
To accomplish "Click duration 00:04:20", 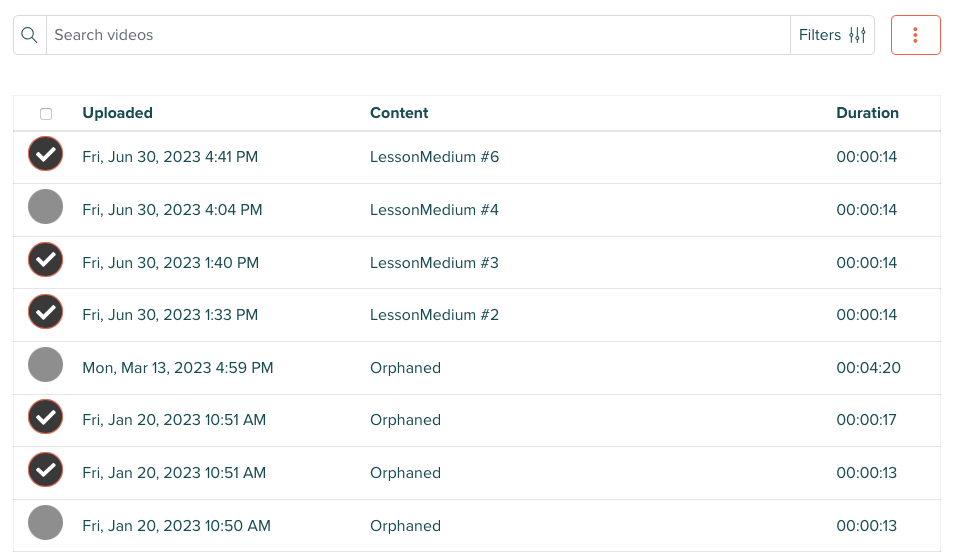I will point(868,368).
